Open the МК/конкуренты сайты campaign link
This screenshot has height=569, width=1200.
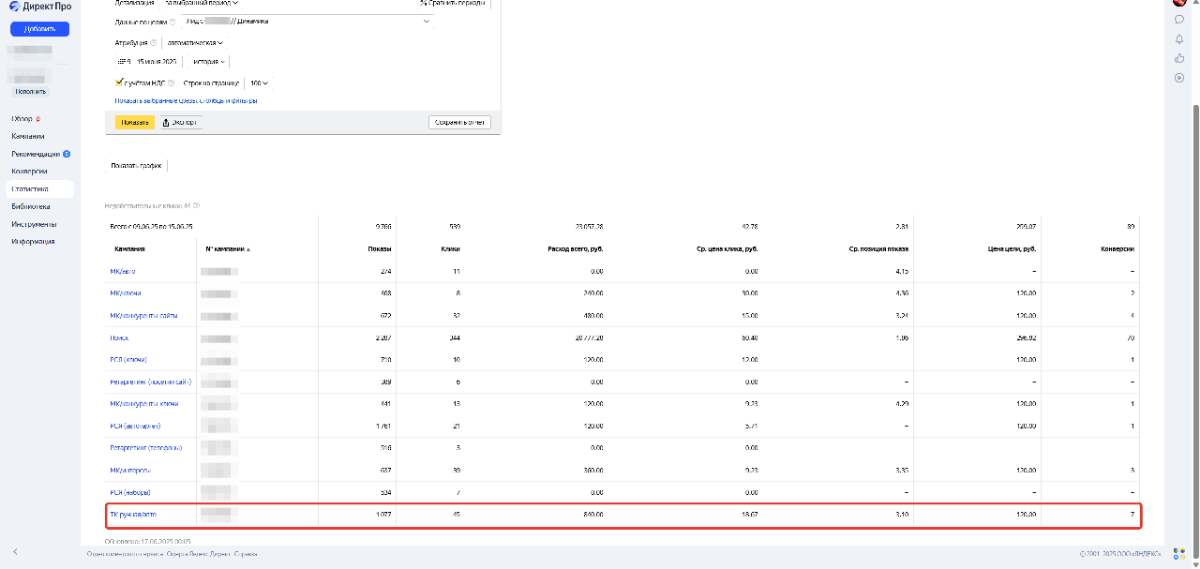142,315
